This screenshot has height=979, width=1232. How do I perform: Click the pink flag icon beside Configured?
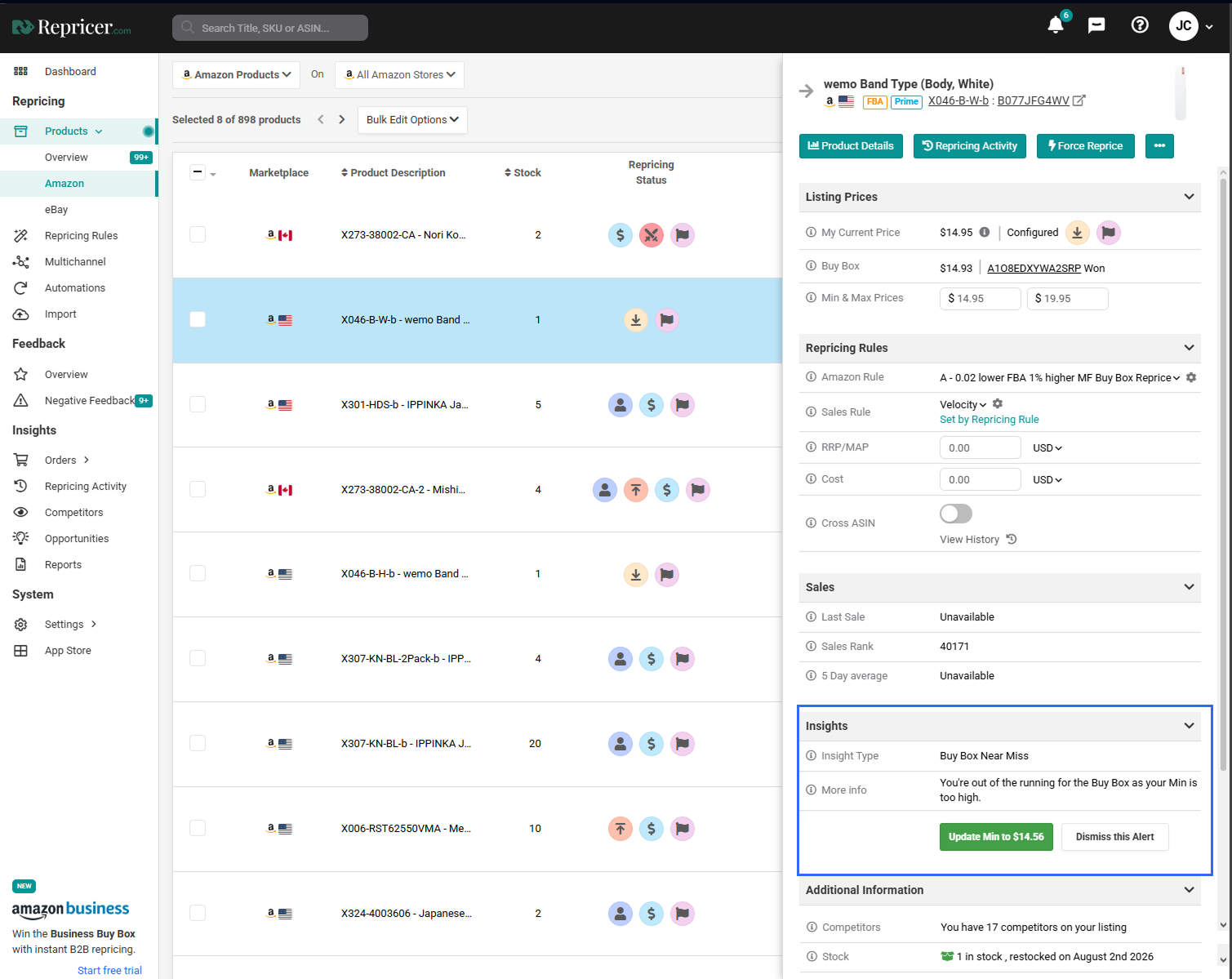pos(1108,233)
